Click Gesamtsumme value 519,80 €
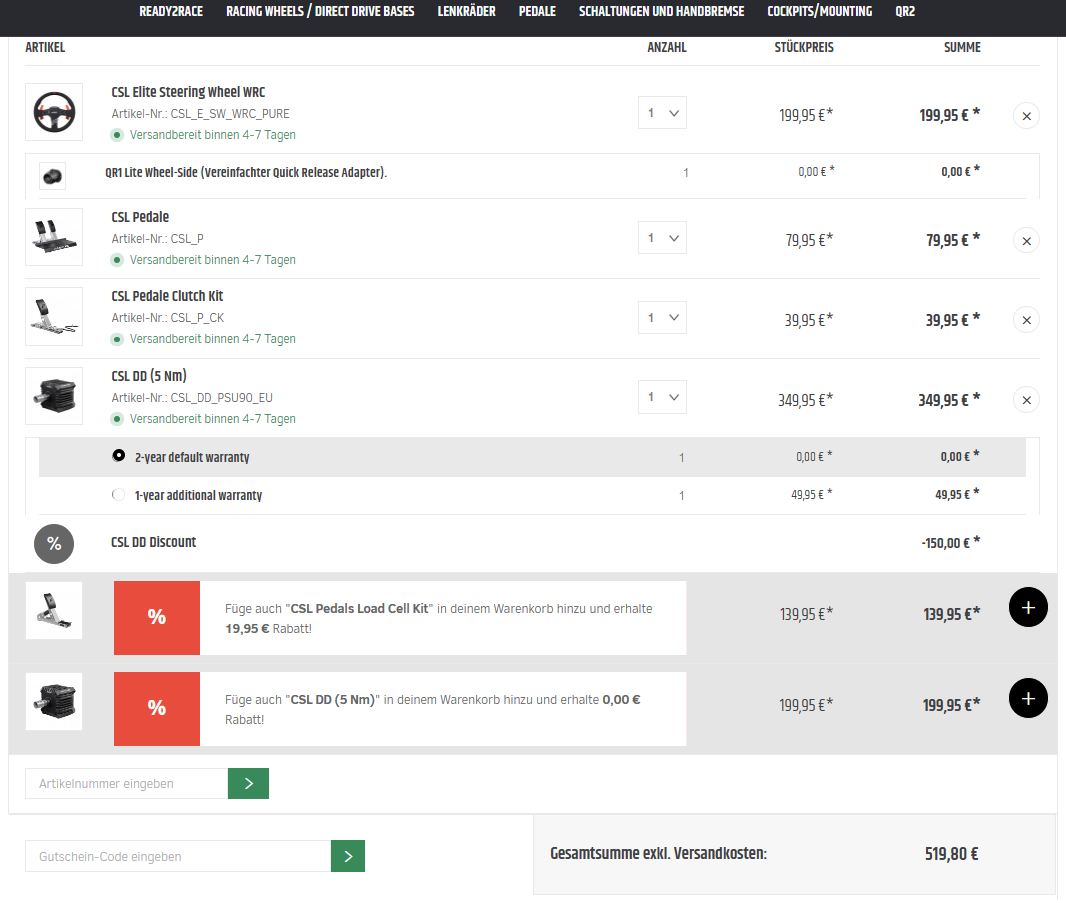Image resolution: width=1066 pixels, height=903 pixels. point(951,854)
